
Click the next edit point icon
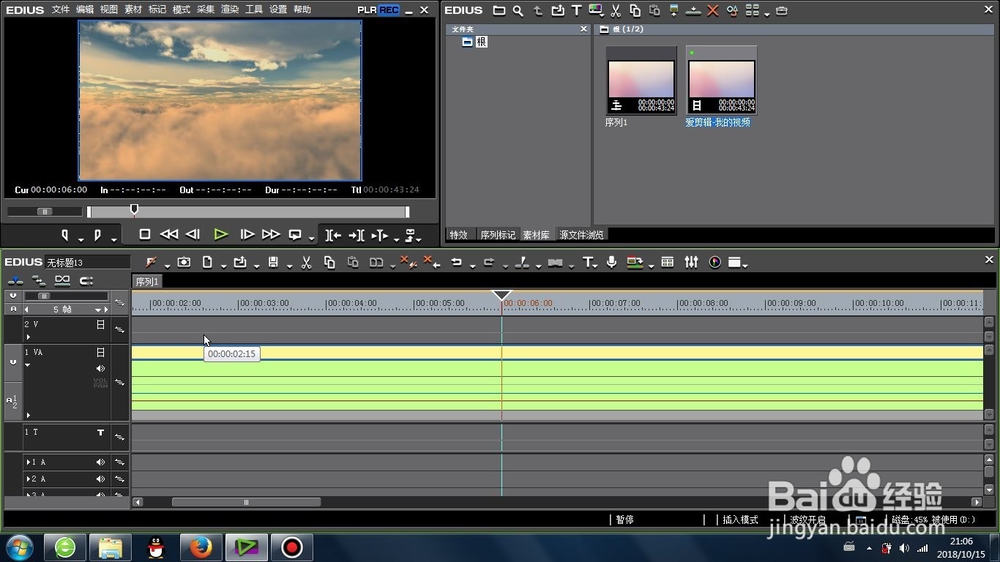[357, 235]
